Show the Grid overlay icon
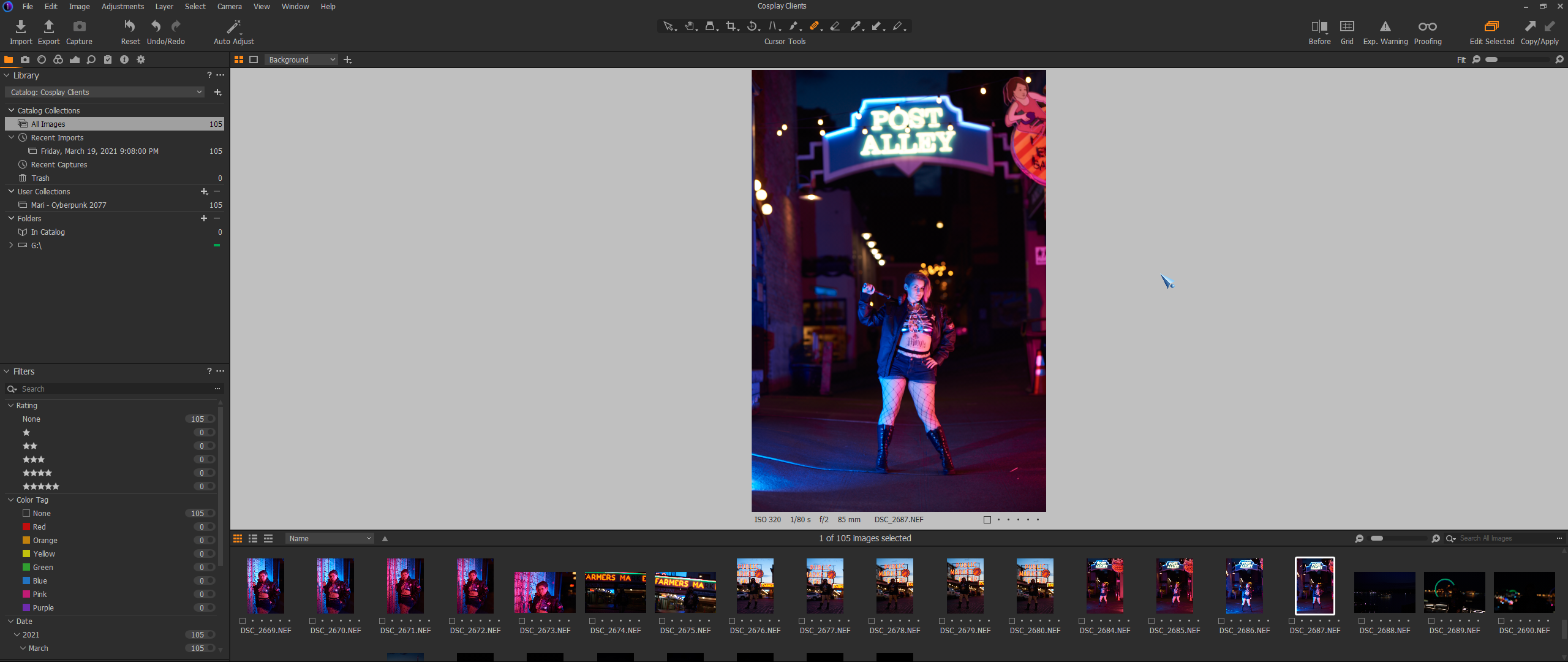The width and height of the screenshot is (1568, 662). pyautogui.click(x=1347, y=26)
